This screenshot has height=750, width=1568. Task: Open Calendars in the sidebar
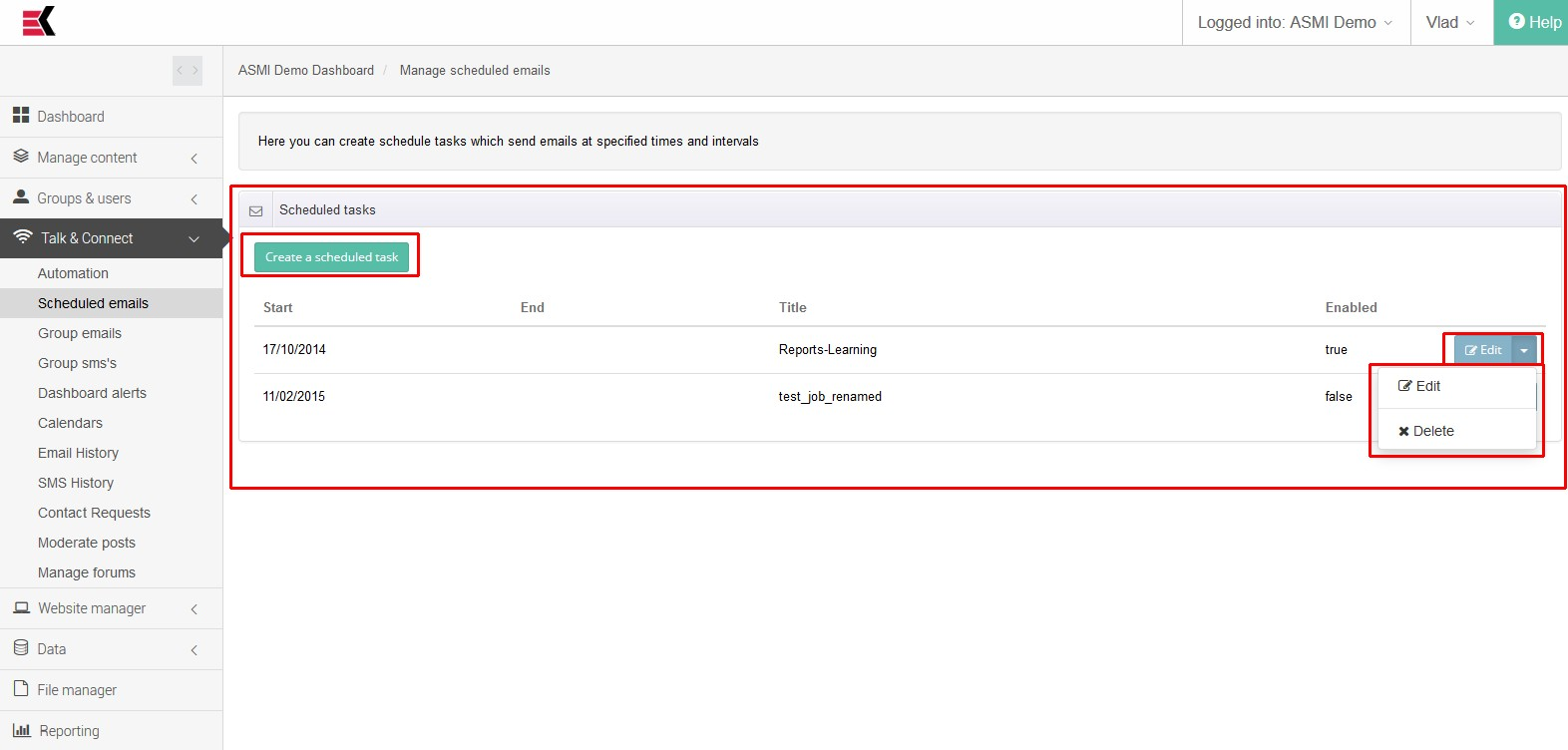tap(71, 423)
